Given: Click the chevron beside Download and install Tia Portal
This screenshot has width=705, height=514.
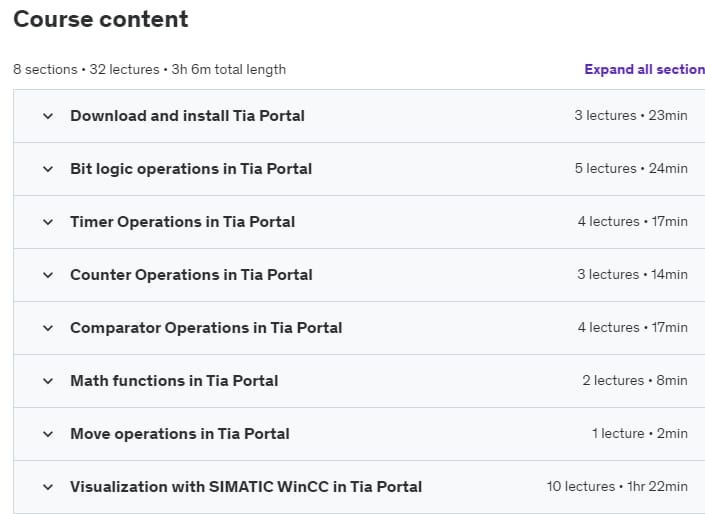Looking at the screenshot, I should click(x=47, y=116).
